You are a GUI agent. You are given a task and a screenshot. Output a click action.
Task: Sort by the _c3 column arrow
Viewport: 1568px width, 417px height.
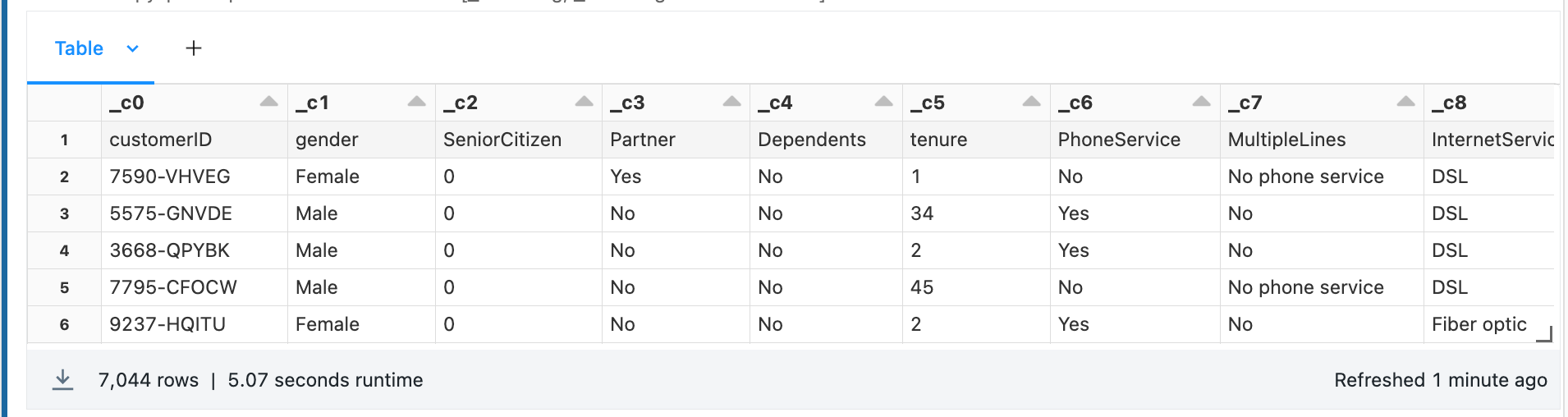731,102
